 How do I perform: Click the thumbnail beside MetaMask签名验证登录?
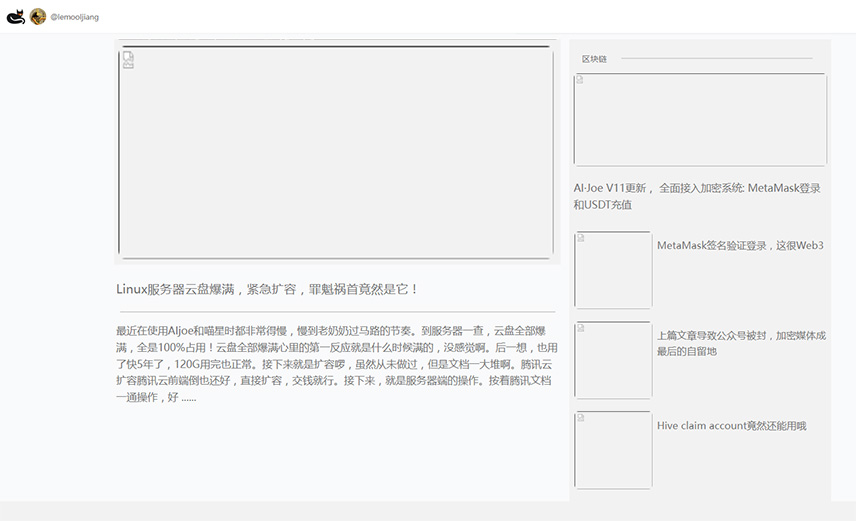613,270
